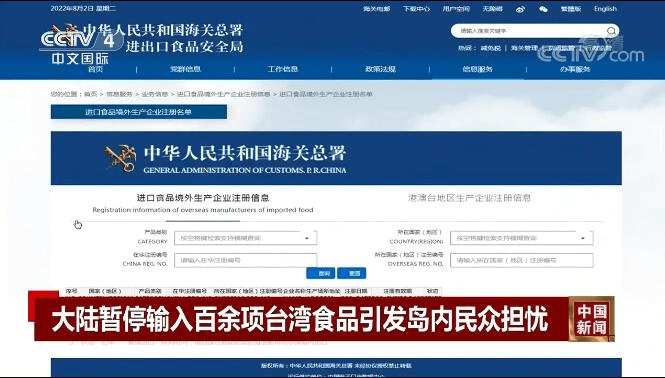Expand the COUNTRY(REGION) dropdown arrow
Viewport: 665px width, 378px height.
coord(583,238)
